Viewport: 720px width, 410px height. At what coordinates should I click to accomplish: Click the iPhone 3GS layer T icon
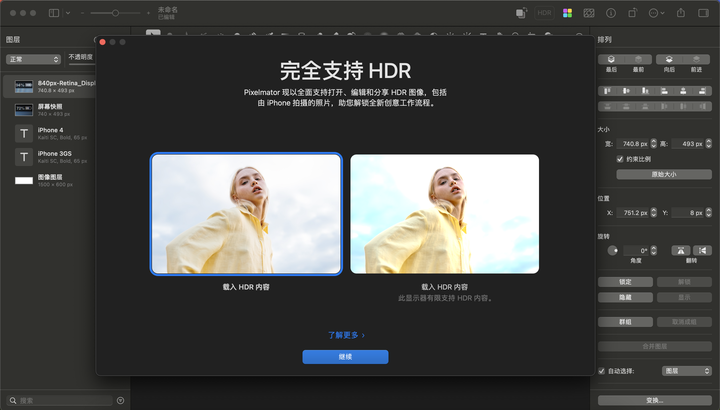click(x=24, y=157)
